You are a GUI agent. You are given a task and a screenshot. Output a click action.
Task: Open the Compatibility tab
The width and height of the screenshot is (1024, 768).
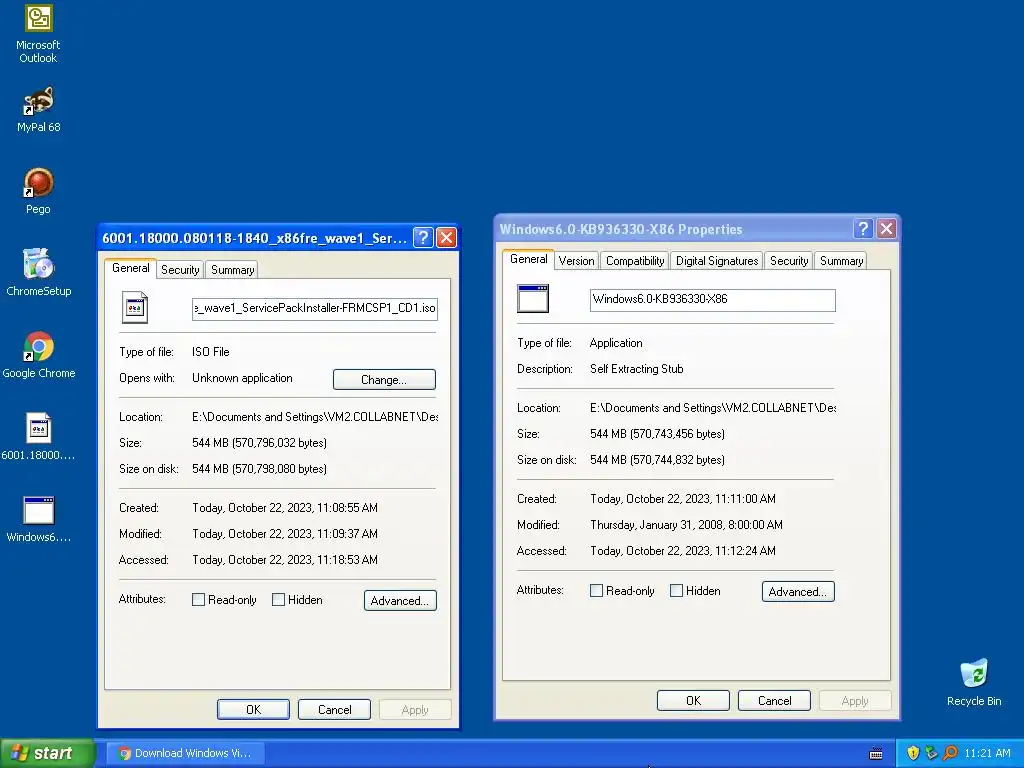click(635, 261)
